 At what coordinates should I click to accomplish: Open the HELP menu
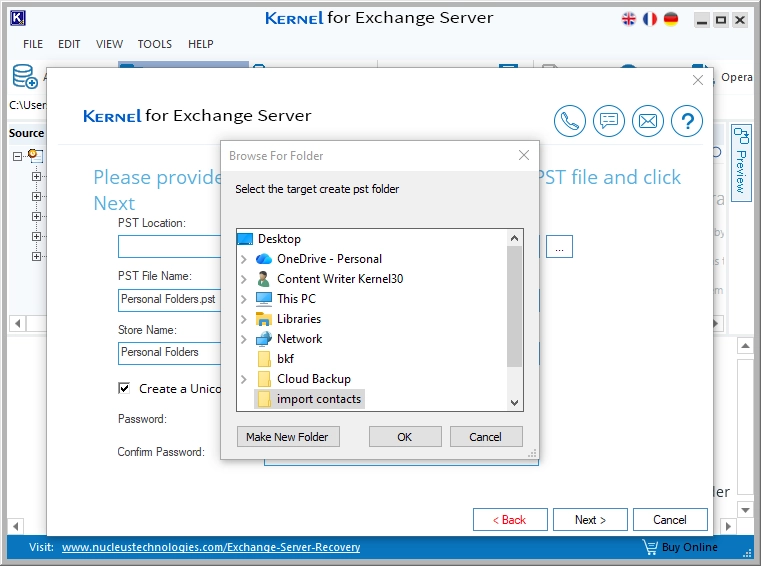tap(200, 44)
